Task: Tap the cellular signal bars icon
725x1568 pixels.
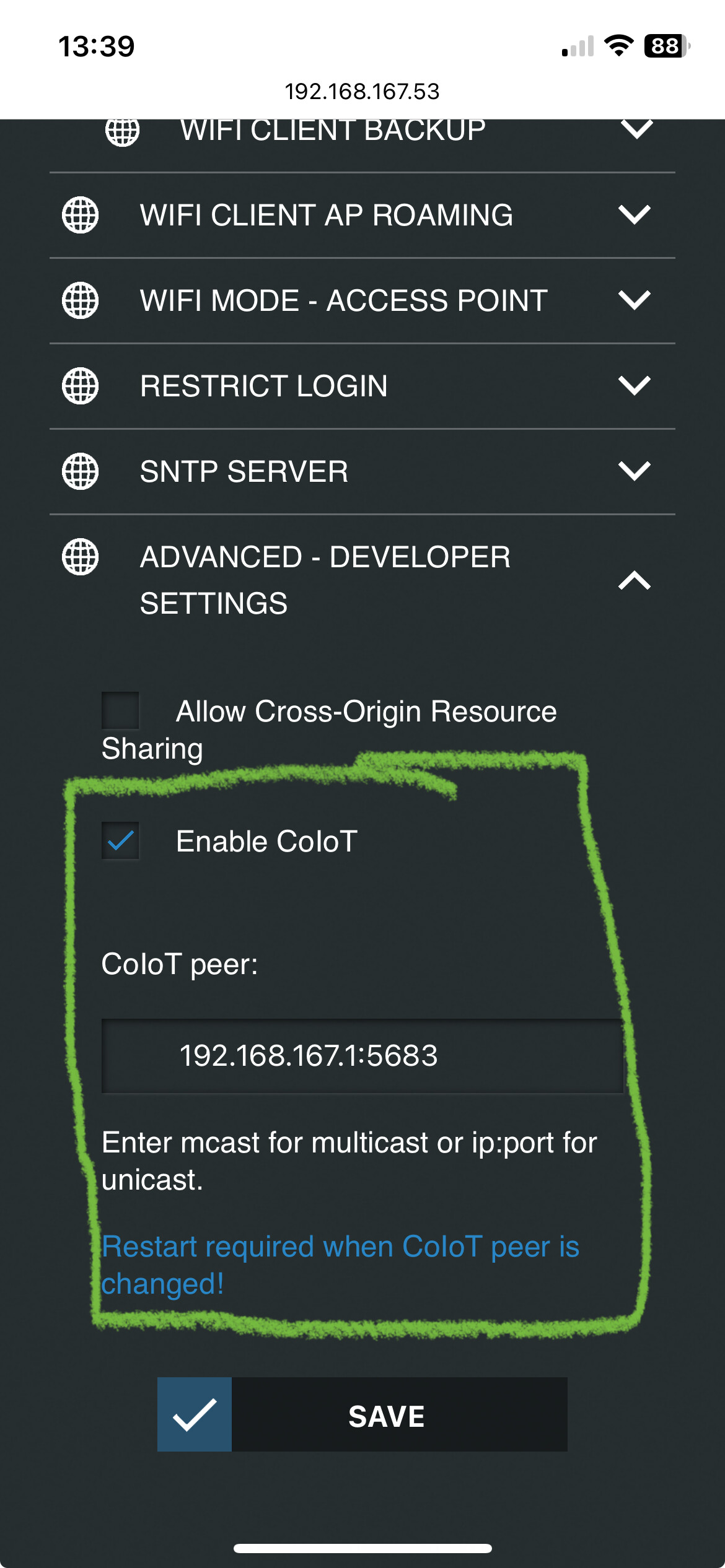Action: [x=578, y=46]
